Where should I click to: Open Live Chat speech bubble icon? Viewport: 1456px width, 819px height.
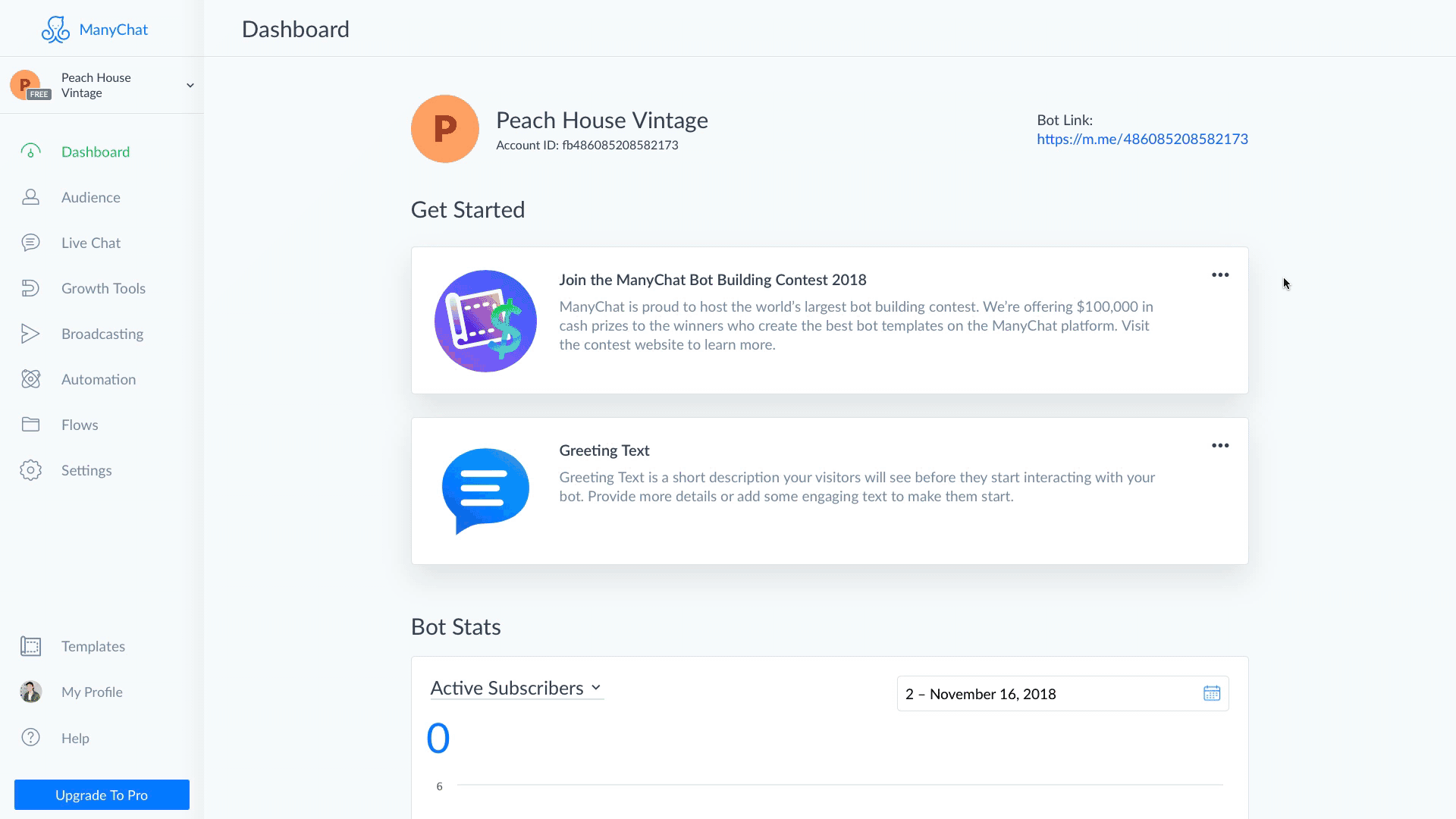[x=30, y=243]
